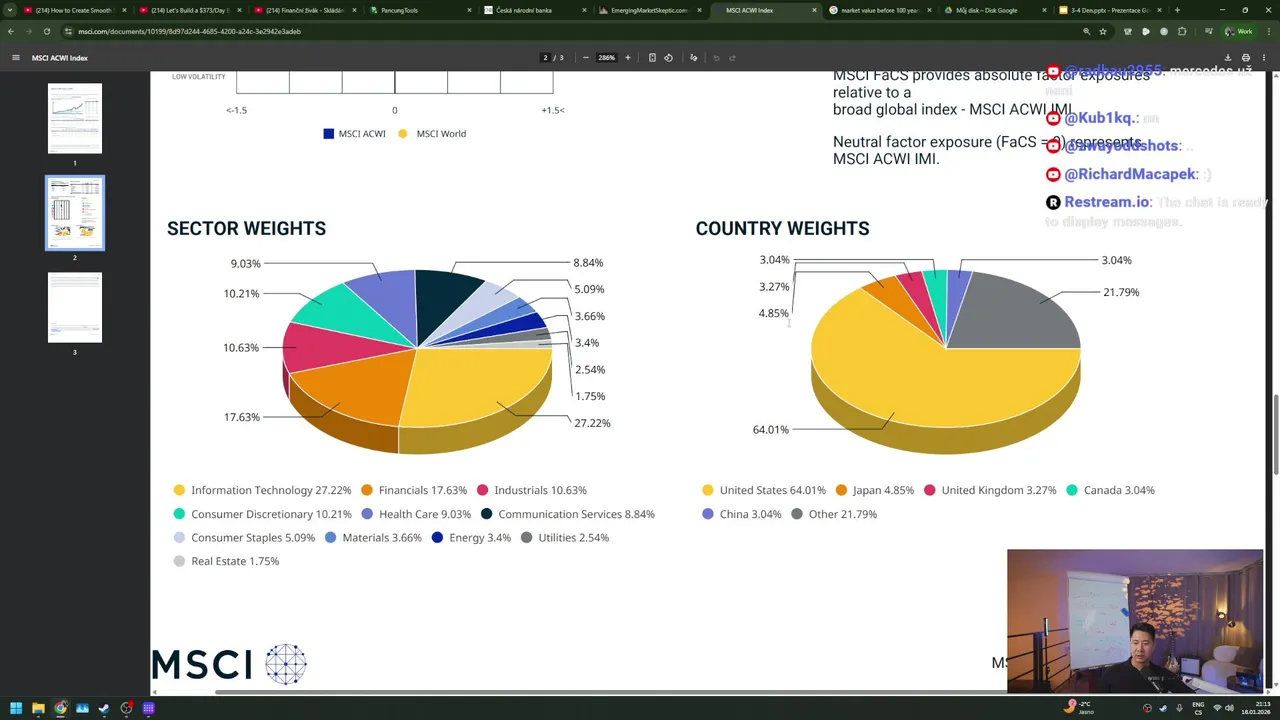This screenshot has height=720, width=1280.
Task: Open the annotation draw tool
Action: pyautogui.click(x=693, y=58)
